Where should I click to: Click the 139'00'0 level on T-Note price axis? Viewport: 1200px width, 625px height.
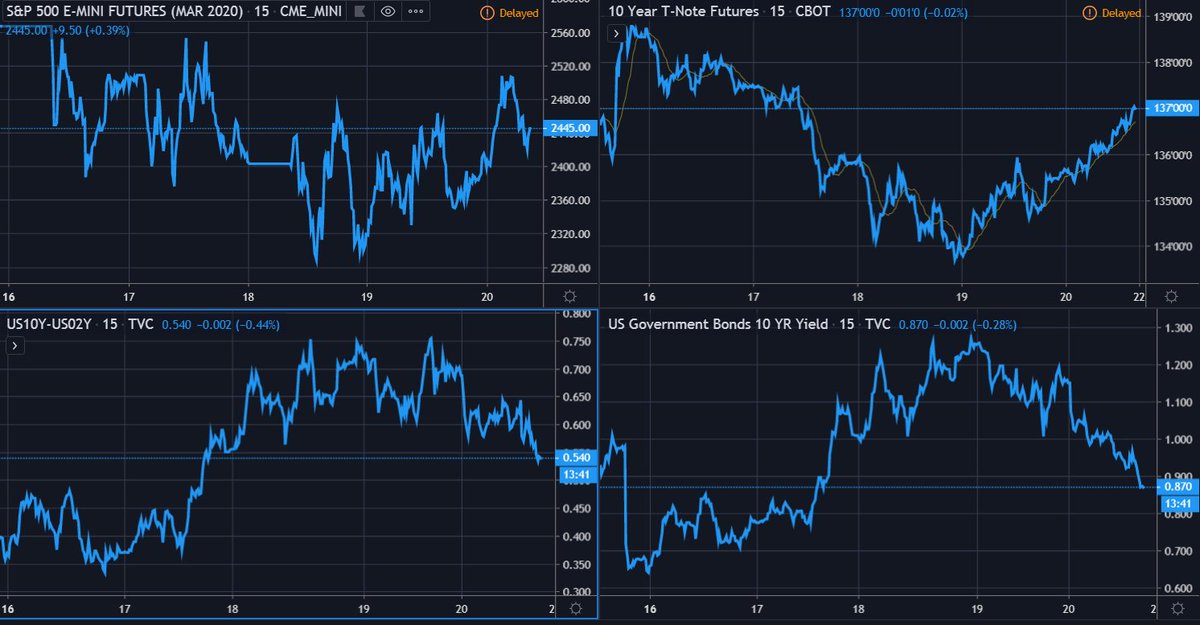(x=1175, y=18)
